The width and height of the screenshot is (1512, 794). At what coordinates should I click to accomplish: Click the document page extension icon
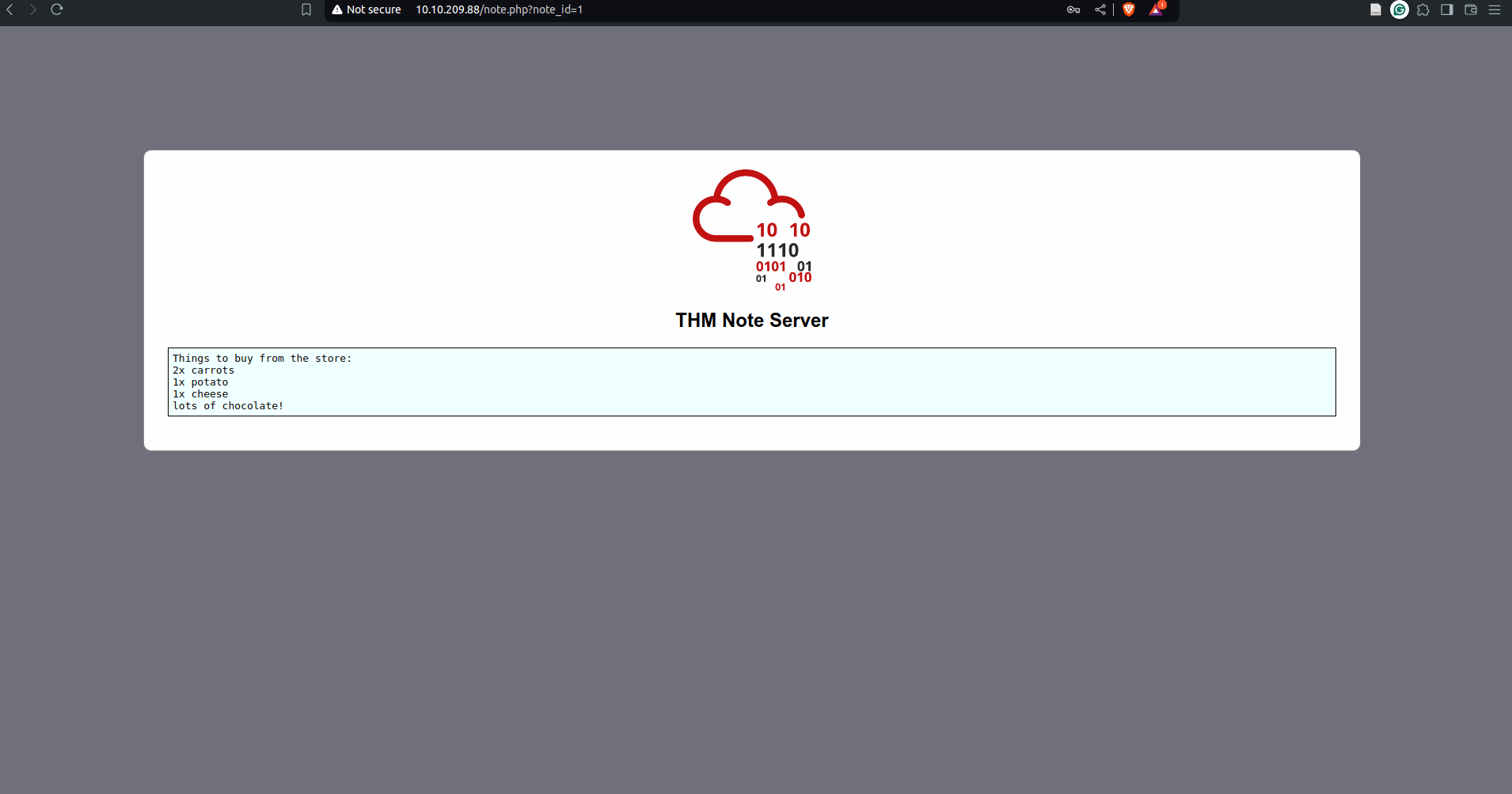[x=1376, y=9]
